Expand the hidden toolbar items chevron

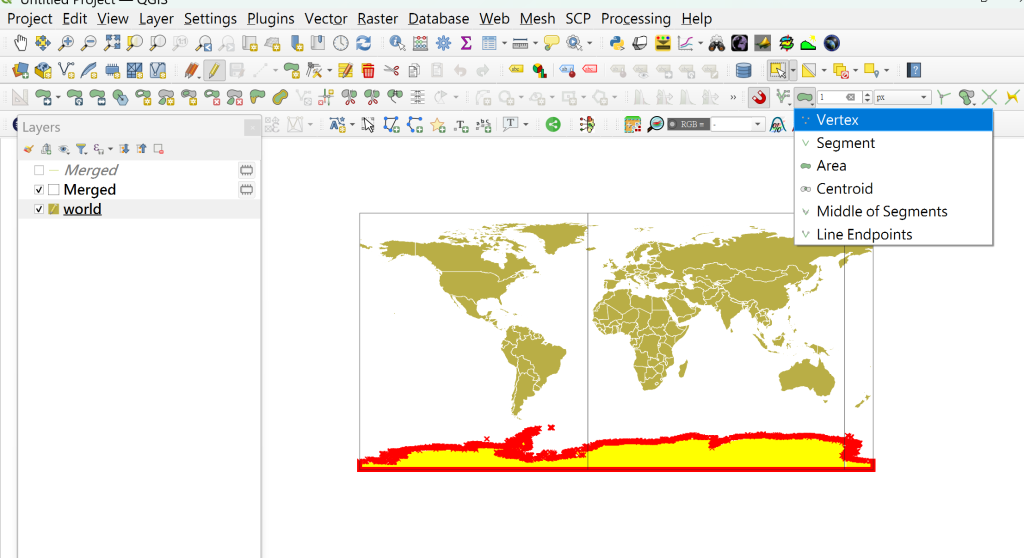[733, 97]
